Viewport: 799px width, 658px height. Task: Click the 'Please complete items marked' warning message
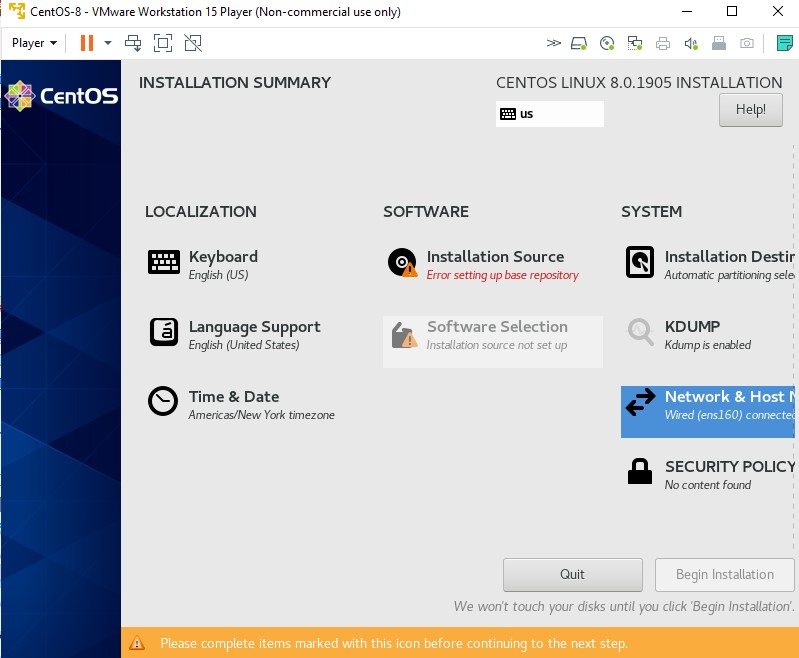[x=394, y=643]
